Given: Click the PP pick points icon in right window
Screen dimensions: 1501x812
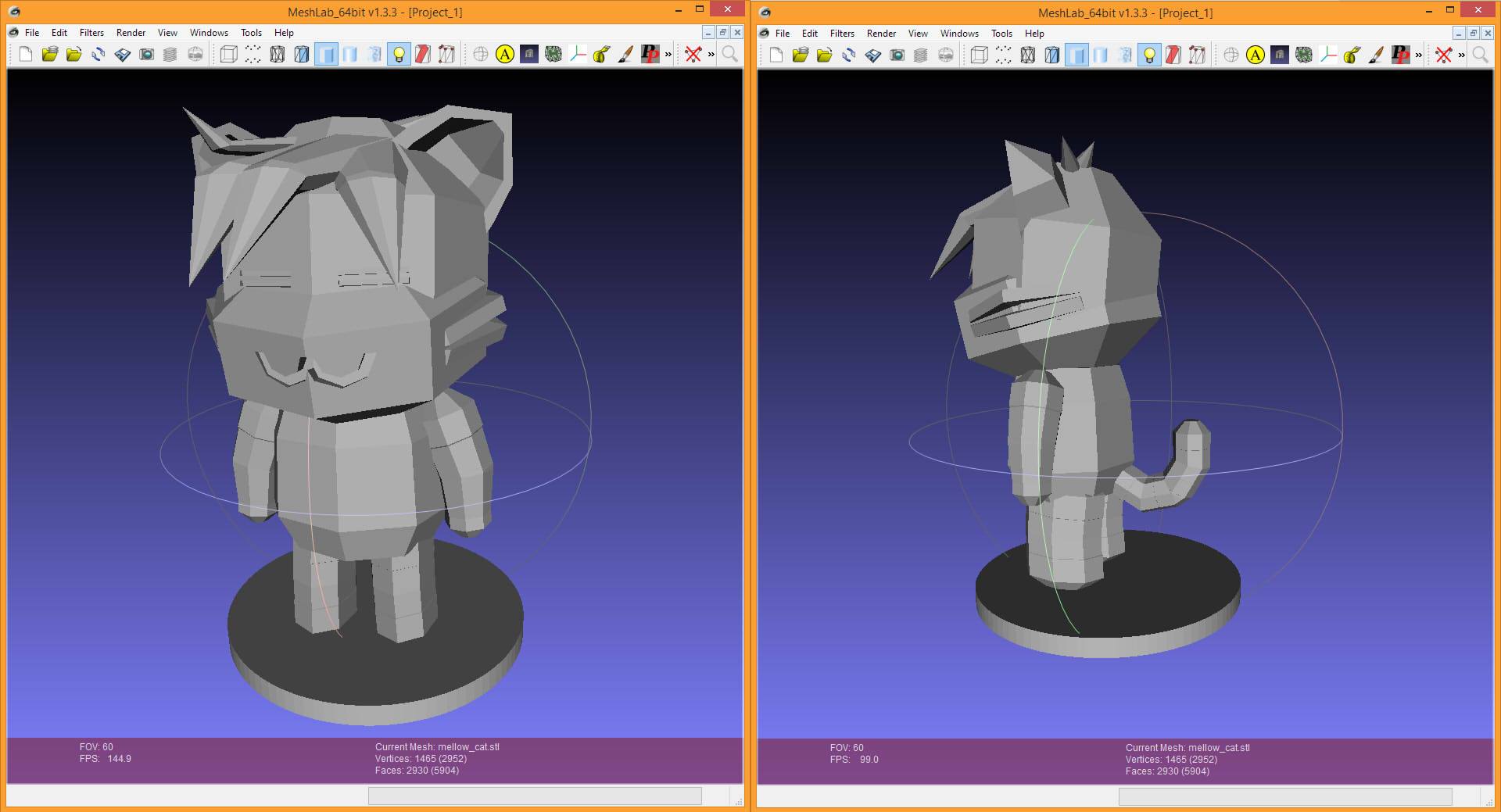Looking at the screenshot, I should coord(1400,55).
